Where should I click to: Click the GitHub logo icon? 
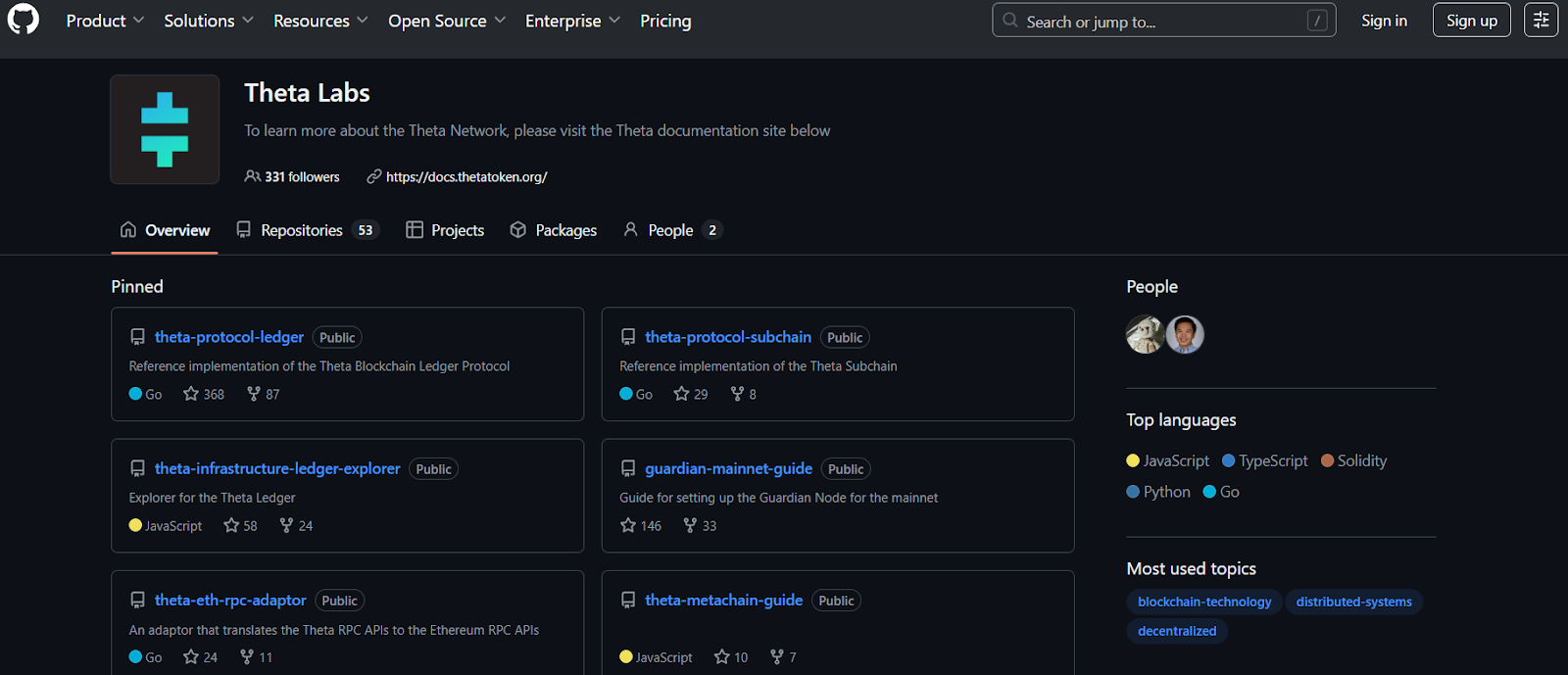(x=24, y=20)
